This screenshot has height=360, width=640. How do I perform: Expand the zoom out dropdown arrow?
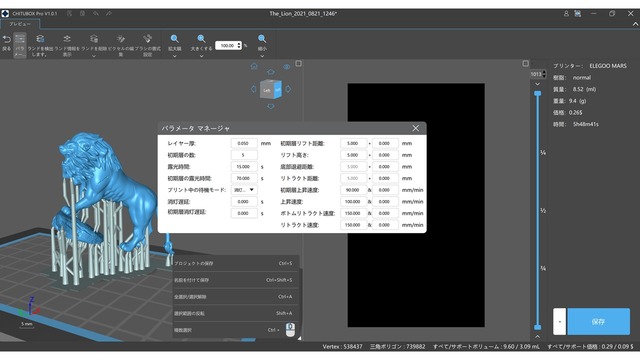(x=262, y=56)
